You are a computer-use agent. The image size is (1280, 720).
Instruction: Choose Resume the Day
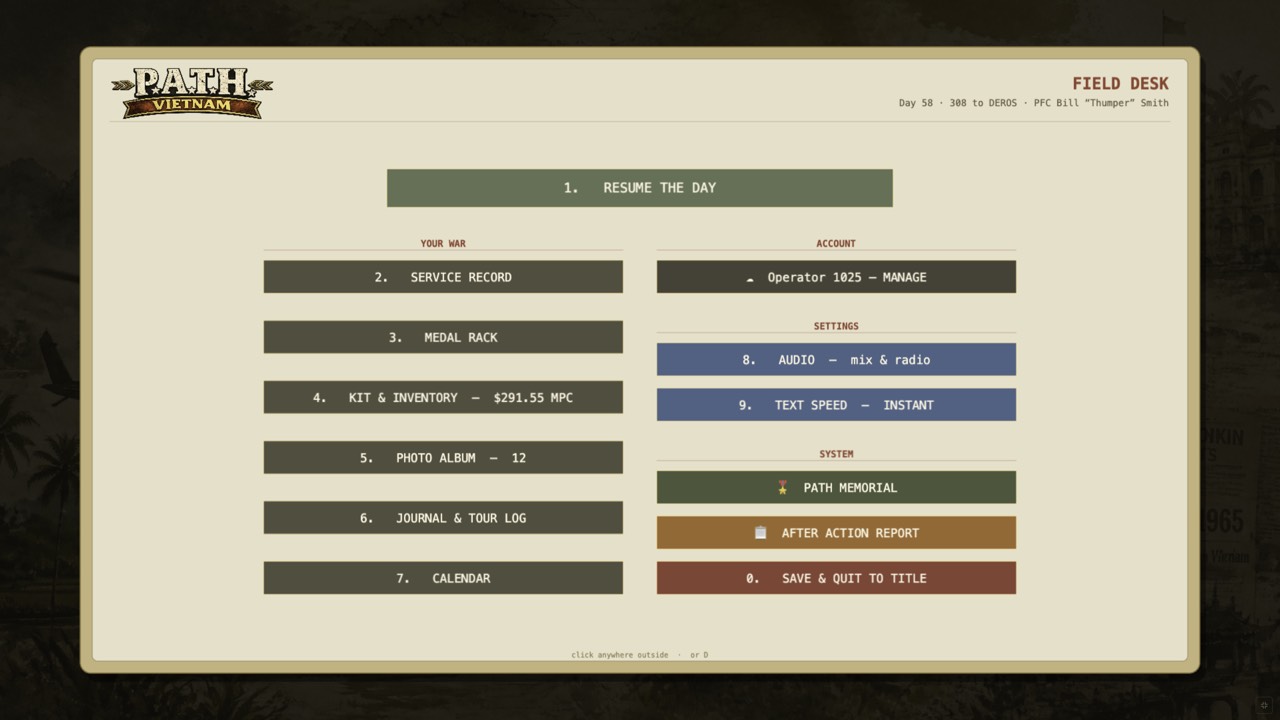tap(640, 188)
